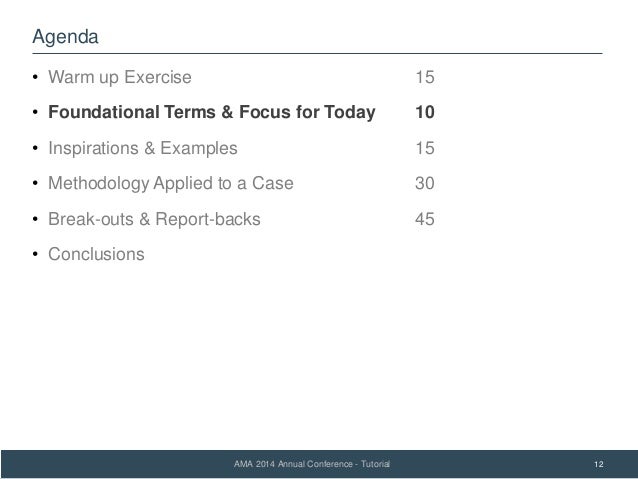Click the 15 next to Inspirations & Examples
This screenshot has width=638, height=479.
(425, 148)
